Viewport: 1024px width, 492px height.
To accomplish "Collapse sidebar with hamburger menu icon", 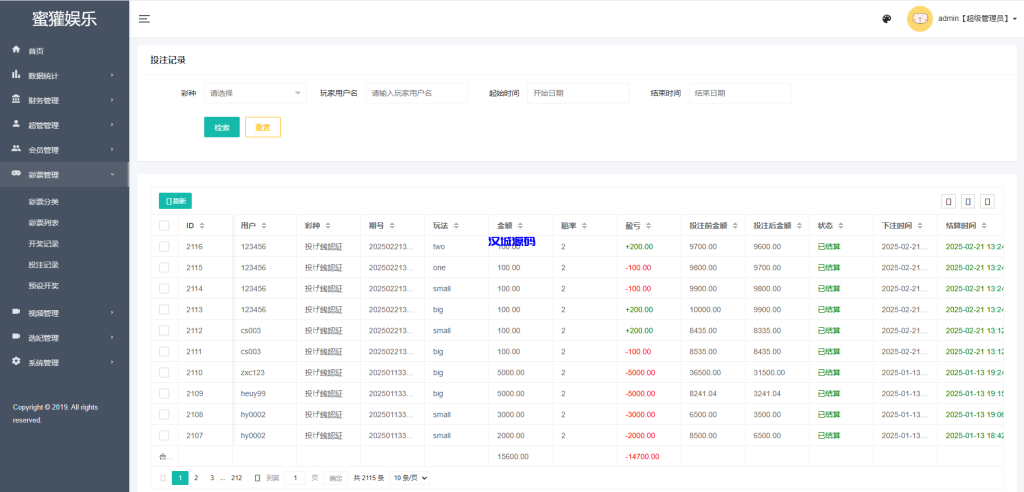I will pos(145,19).
